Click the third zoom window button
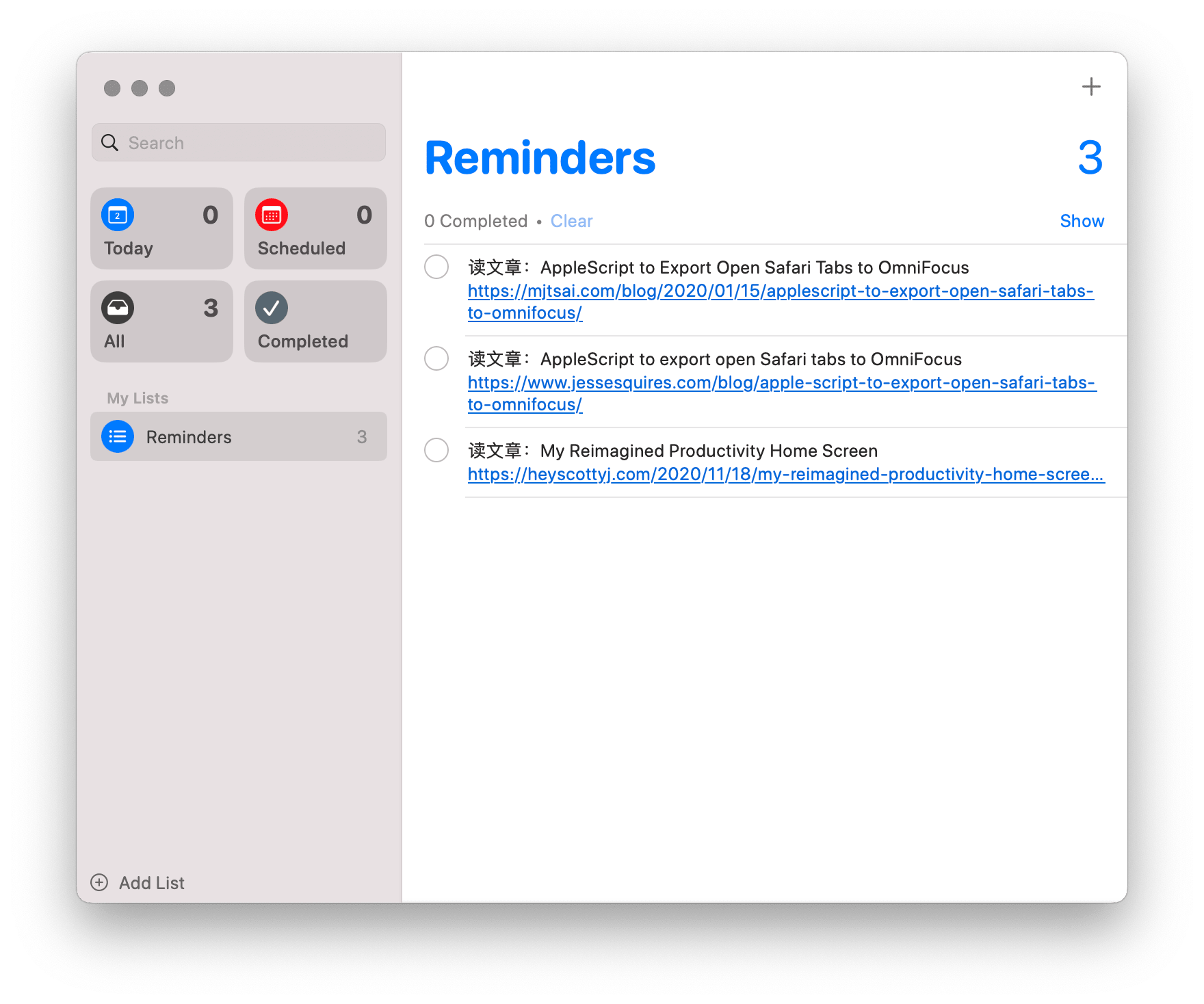Viewport: 1204px width, 1004px height. (x=167, y=88)
